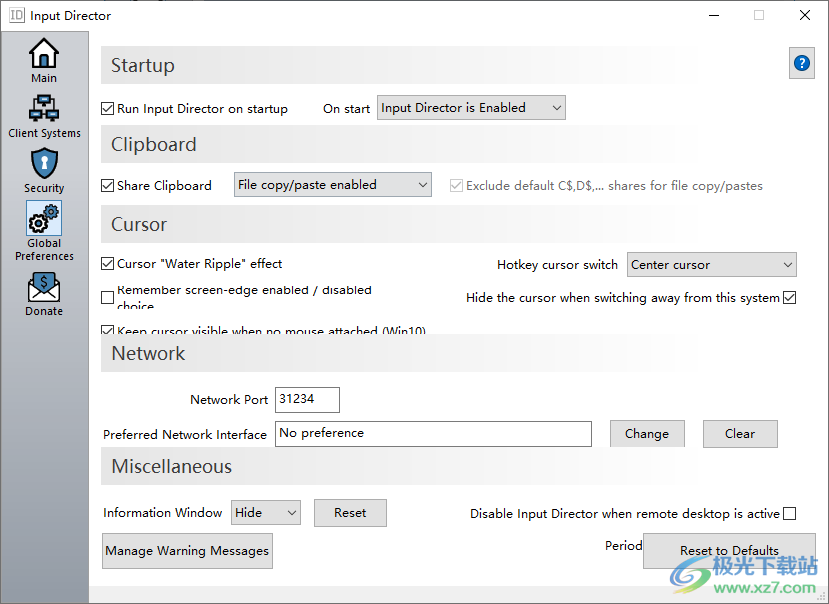Image resolution: width=829 pixels, height=604 pixels.
Task: Click the "Hotkey cursor switch" label
Action: point(557,265)
